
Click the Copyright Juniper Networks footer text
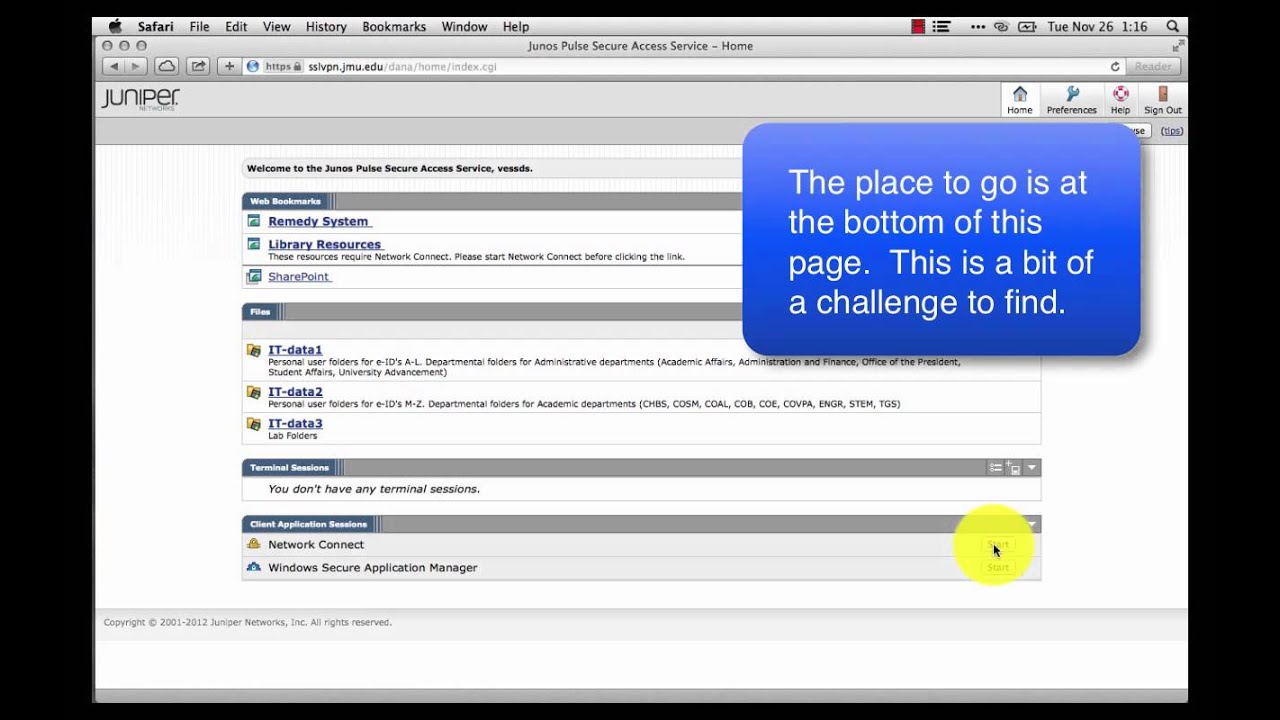[x=248, y=622]
